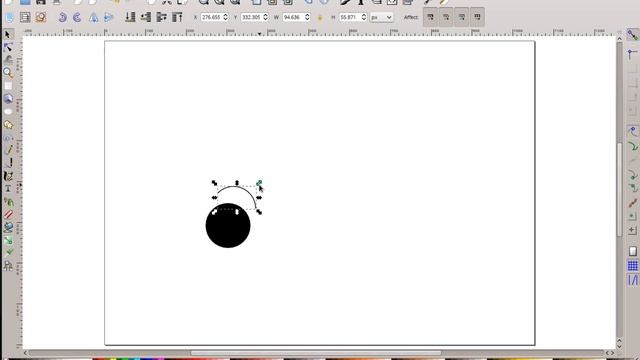The image size is (640, 360).
Task: Toggle third Affect button (move gradients)
Action: coord(462,17)
